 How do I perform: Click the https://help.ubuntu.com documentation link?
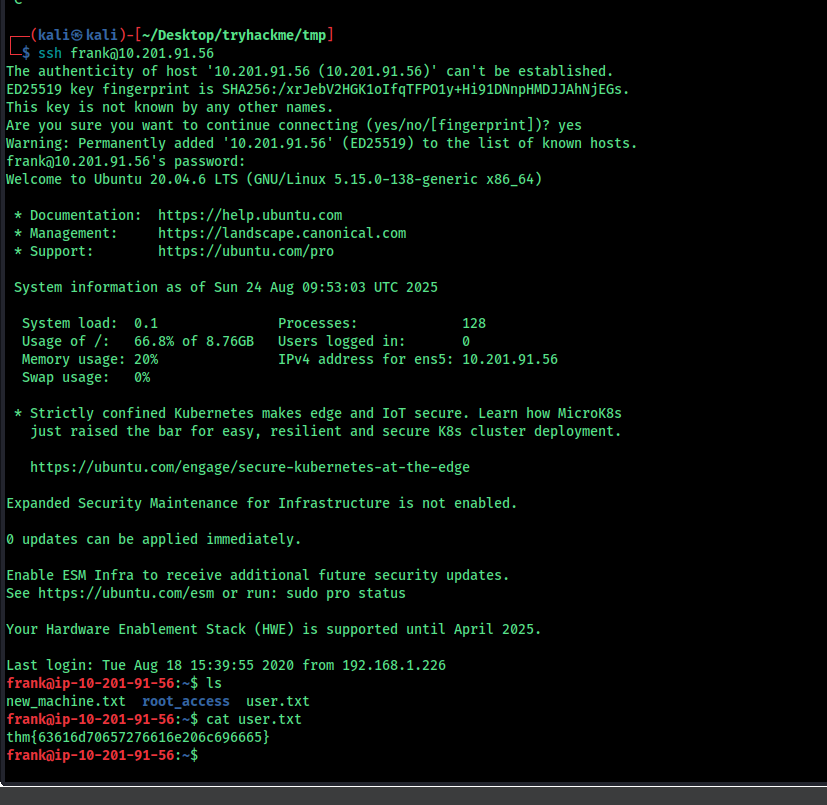click(250, 215)
